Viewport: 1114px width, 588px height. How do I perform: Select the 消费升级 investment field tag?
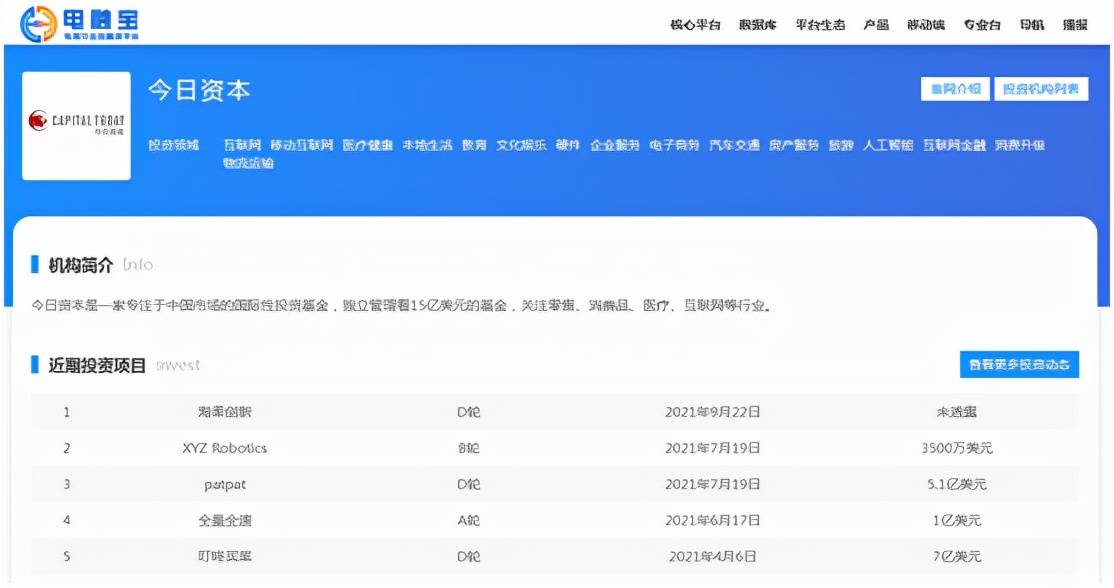pos(1020,145)
